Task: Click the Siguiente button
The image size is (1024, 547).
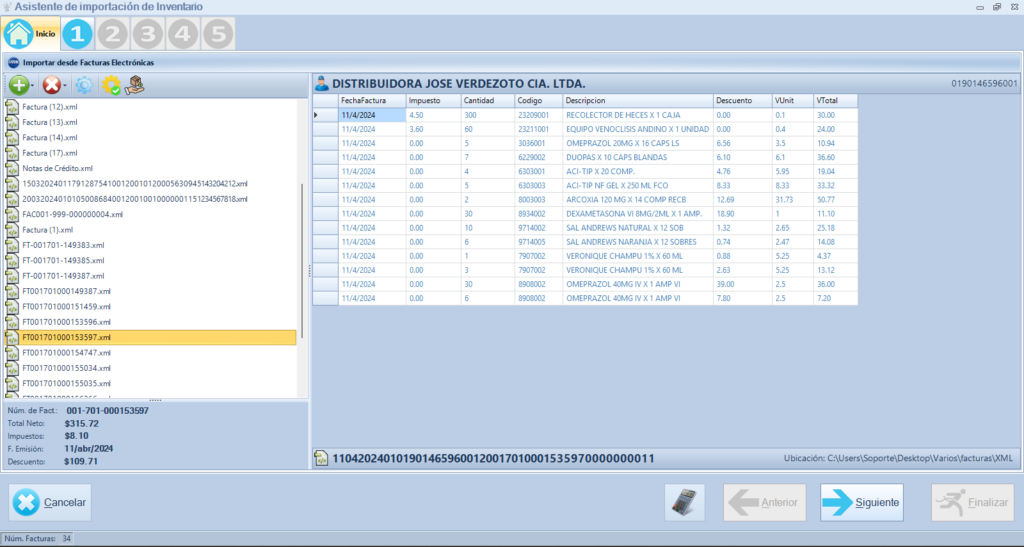Action: 862,503
